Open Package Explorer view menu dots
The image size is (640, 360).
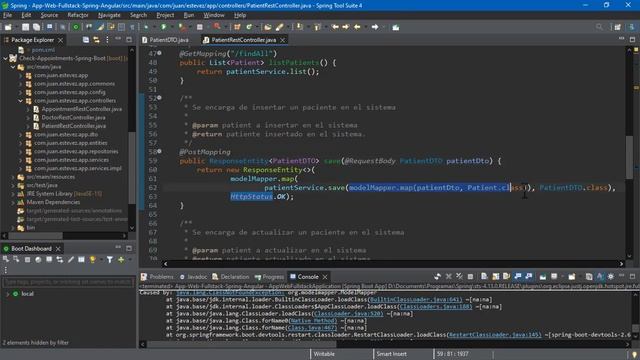pos(107,40)
